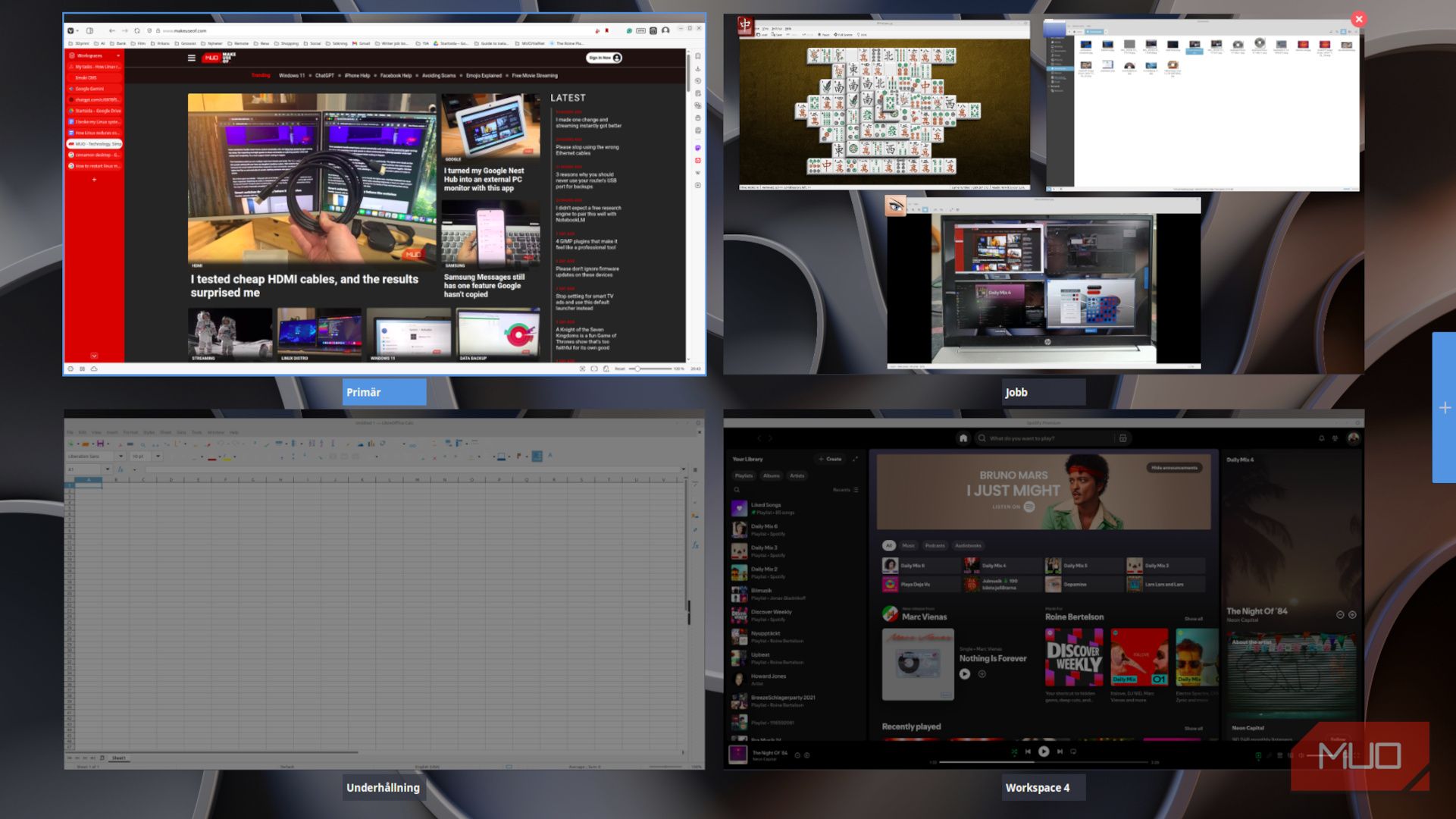1456x819 pixels.
Task: Select the Podcasts filter chip in Spotify
Action: (x=935, y=545)
